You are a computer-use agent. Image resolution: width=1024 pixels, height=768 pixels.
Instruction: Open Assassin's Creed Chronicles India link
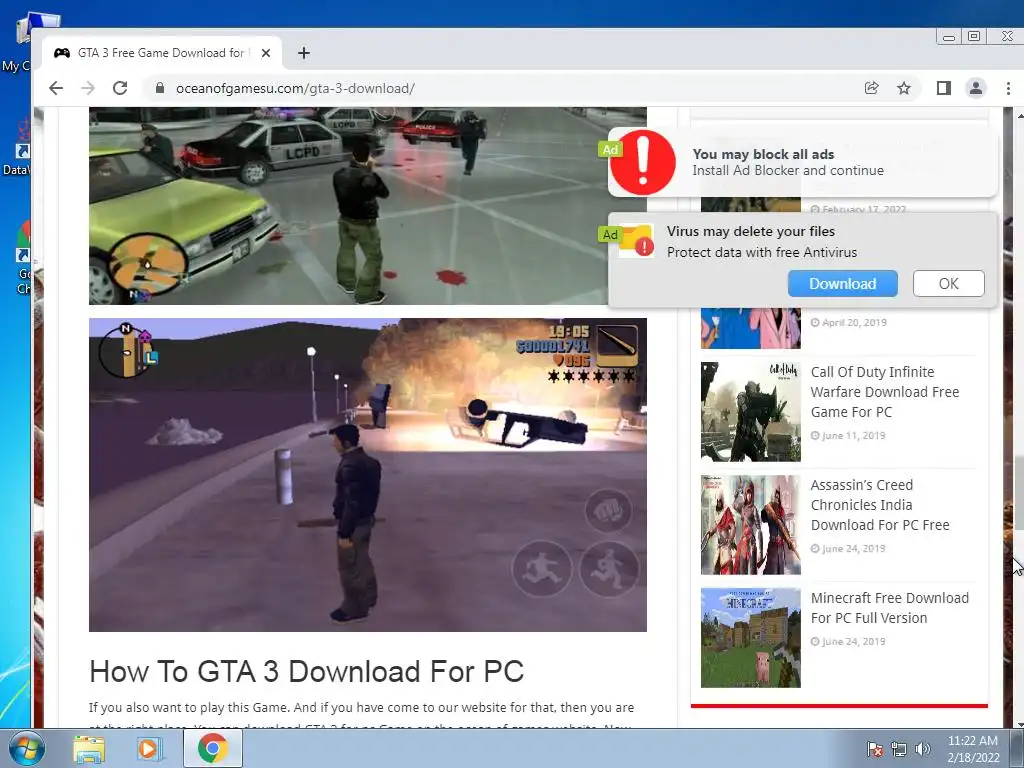coord(880,505)
